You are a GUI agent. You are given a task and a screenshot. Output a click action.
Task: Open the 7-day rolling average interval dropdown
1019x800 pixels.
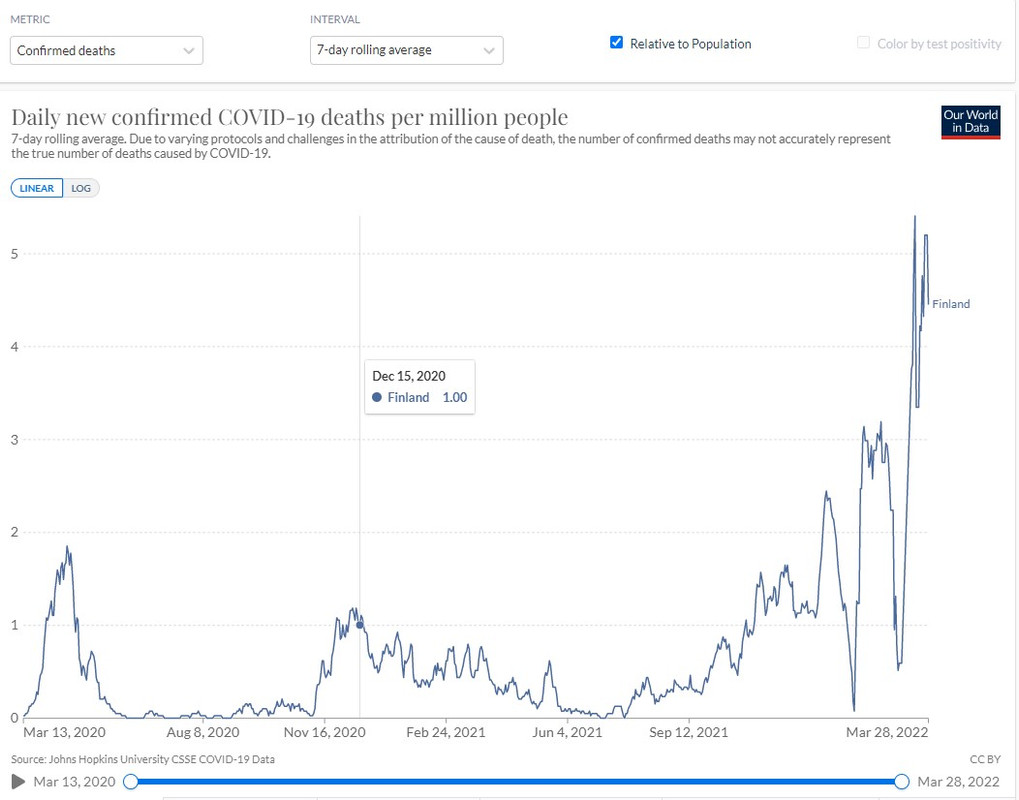pos(406,50)
